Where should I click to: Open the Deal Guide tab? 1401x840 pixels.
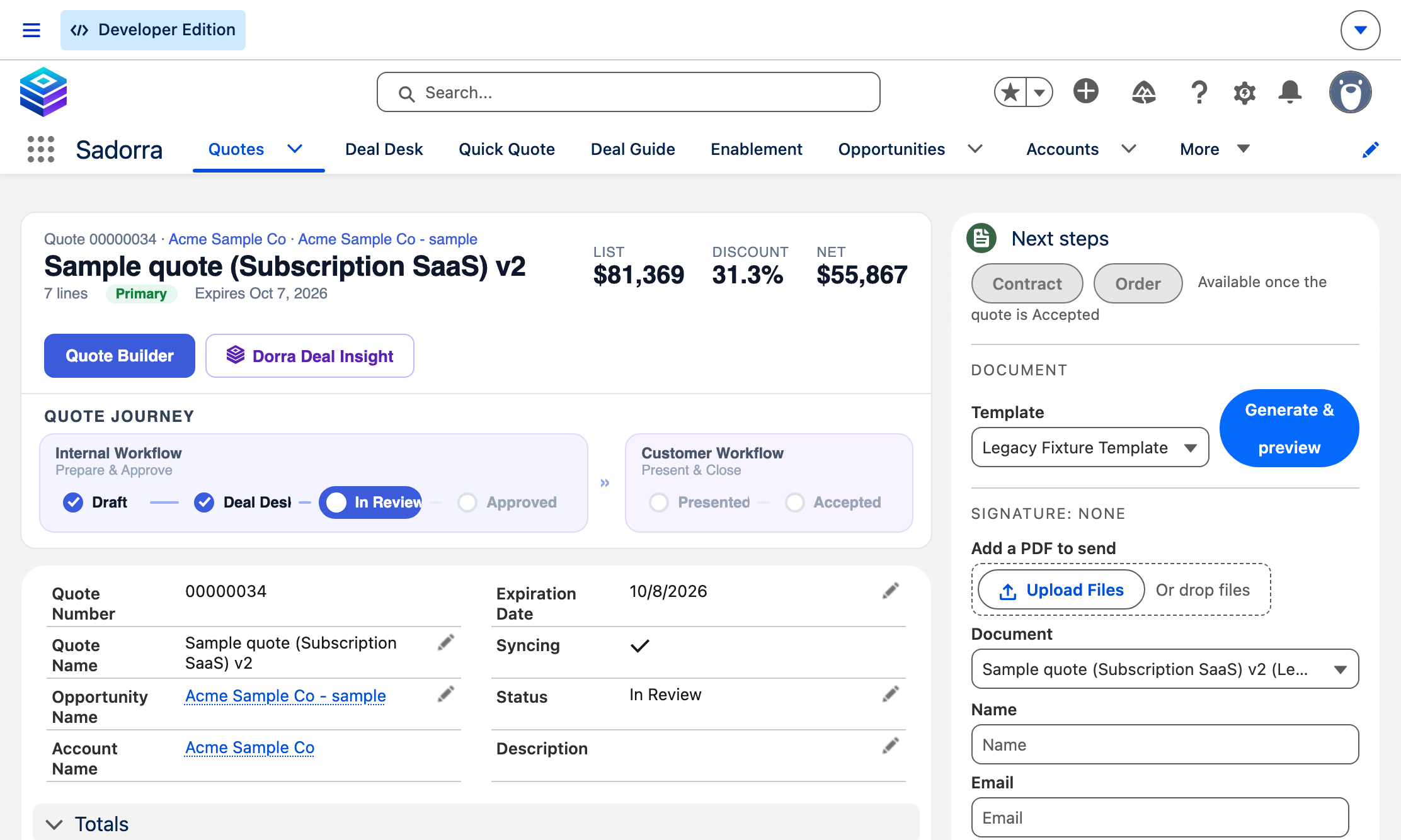click(632, 149)
